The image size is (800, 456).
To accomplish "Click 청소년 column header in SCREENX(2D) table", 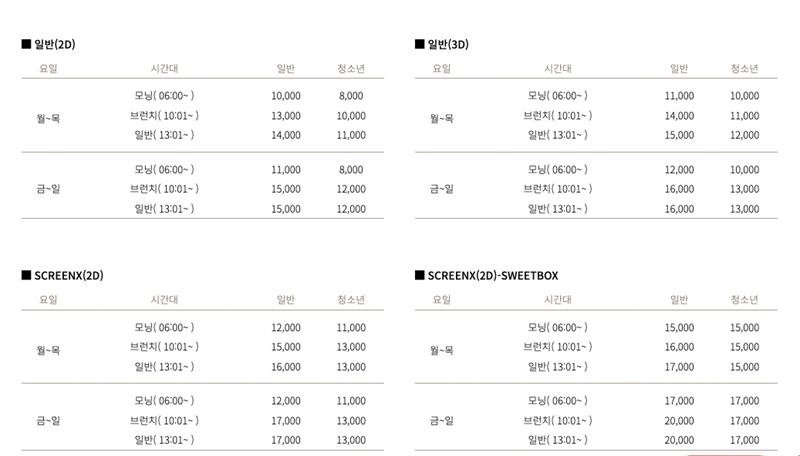I will tap(351, 299).
